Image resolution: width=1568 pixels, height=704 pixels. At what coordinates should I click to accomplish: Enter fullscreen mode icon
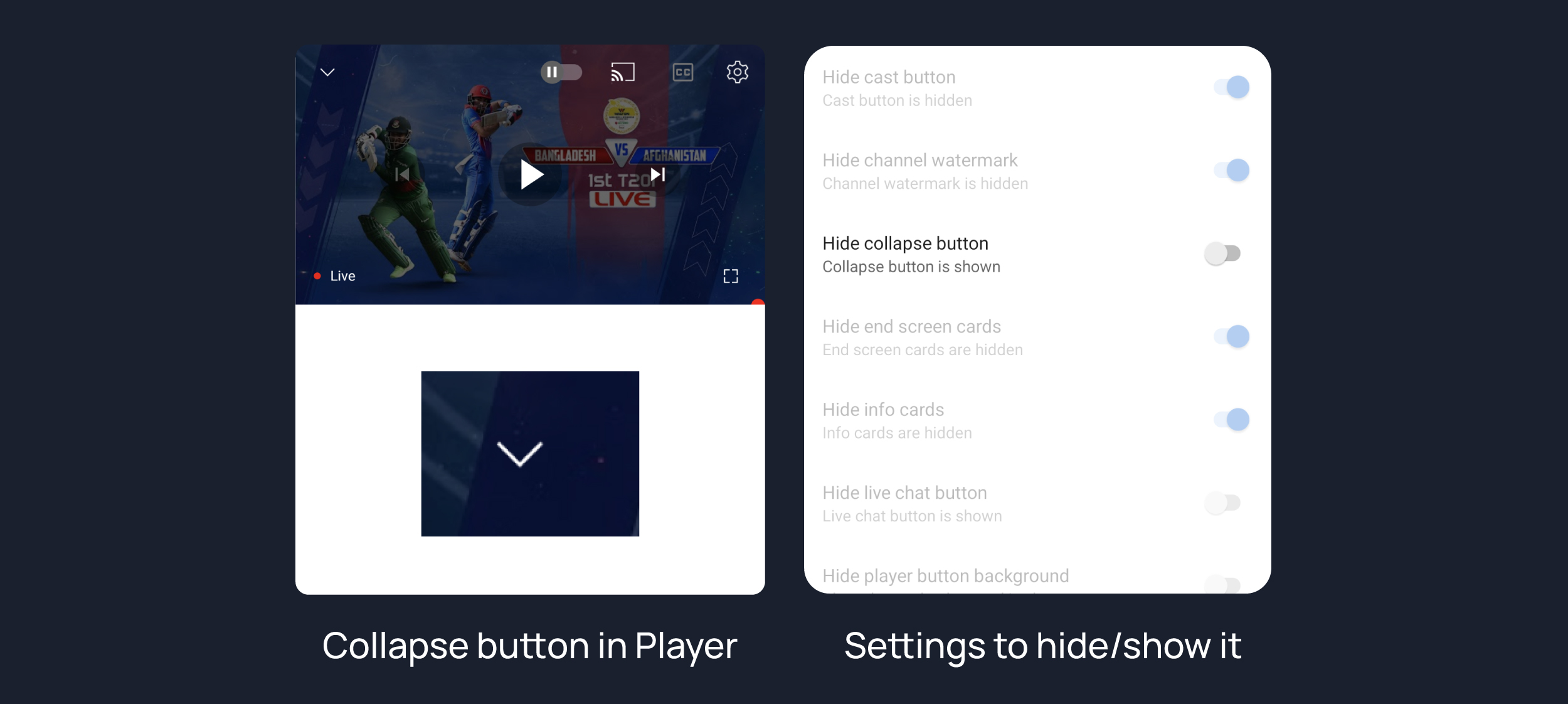[731, 276]
